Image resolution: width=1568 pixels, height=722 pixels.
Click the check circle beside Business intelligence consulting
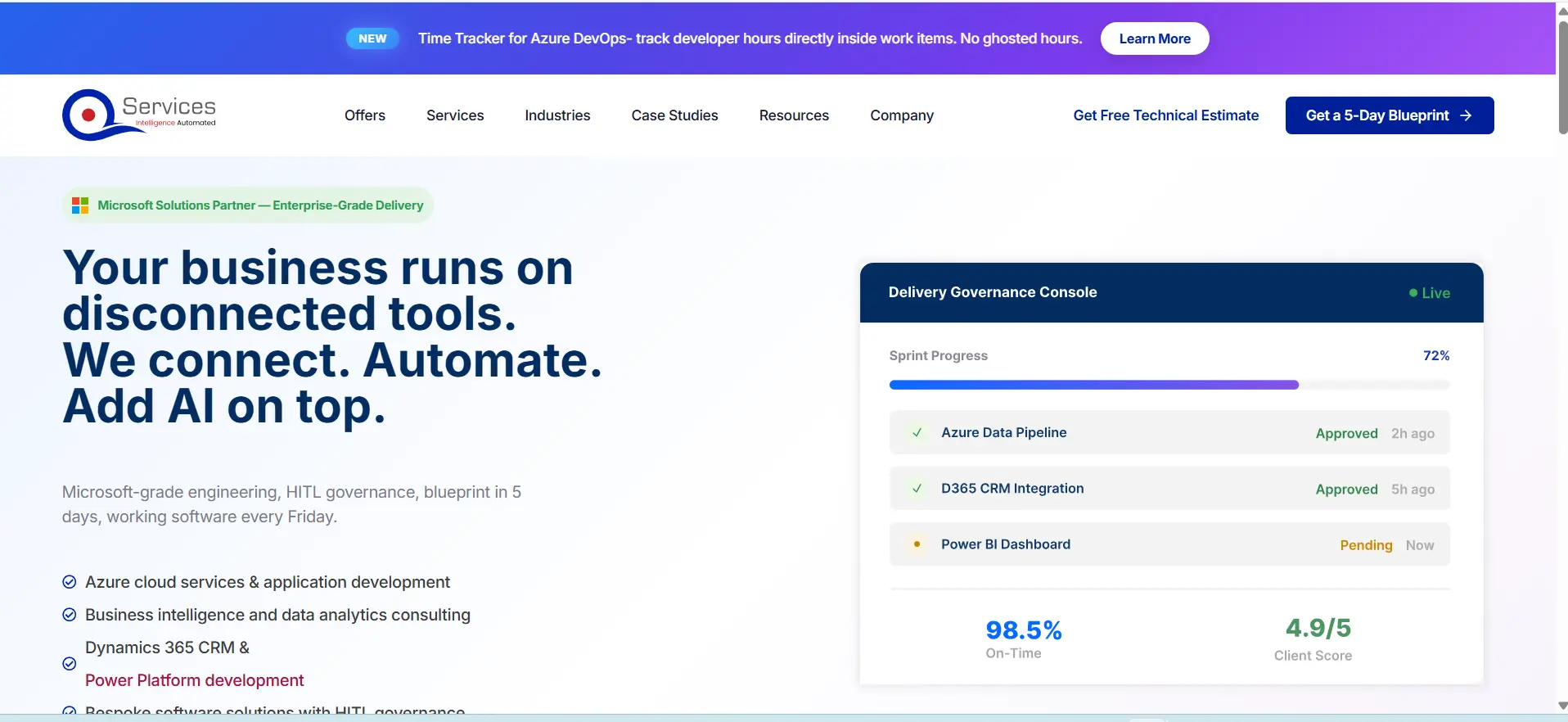70,615
